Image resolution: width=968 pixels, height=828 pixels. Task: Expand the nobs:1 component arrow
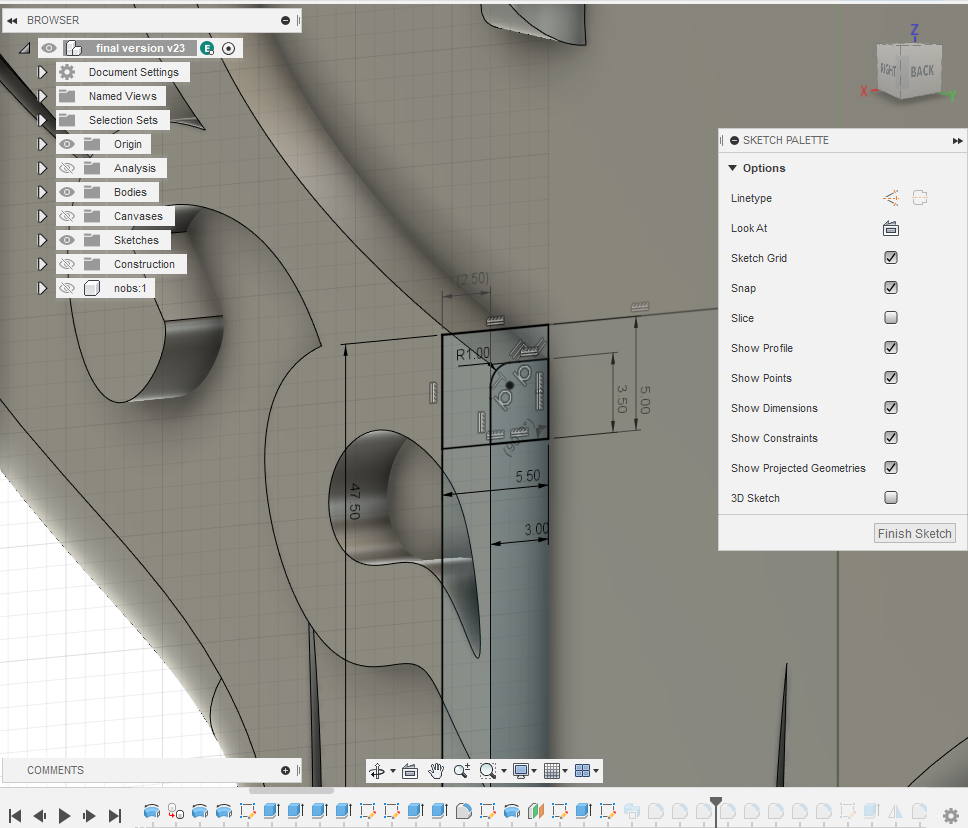tap(42, 288)
